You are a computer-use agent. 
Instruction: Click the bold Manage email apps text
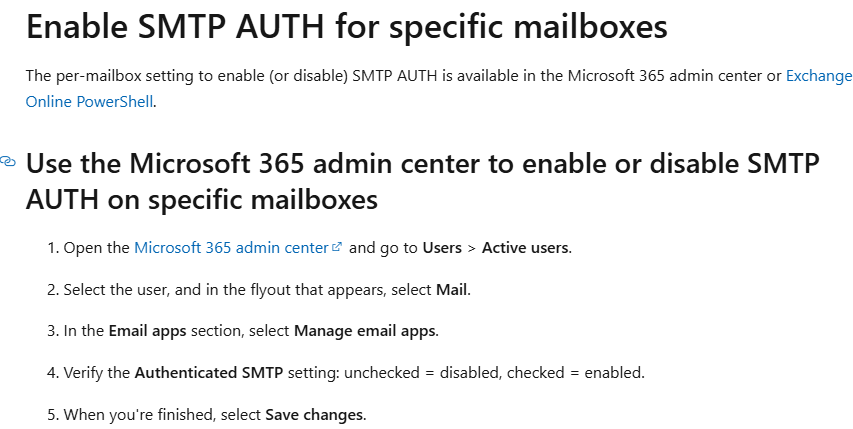pyautogui.click(x=365, y=331)
